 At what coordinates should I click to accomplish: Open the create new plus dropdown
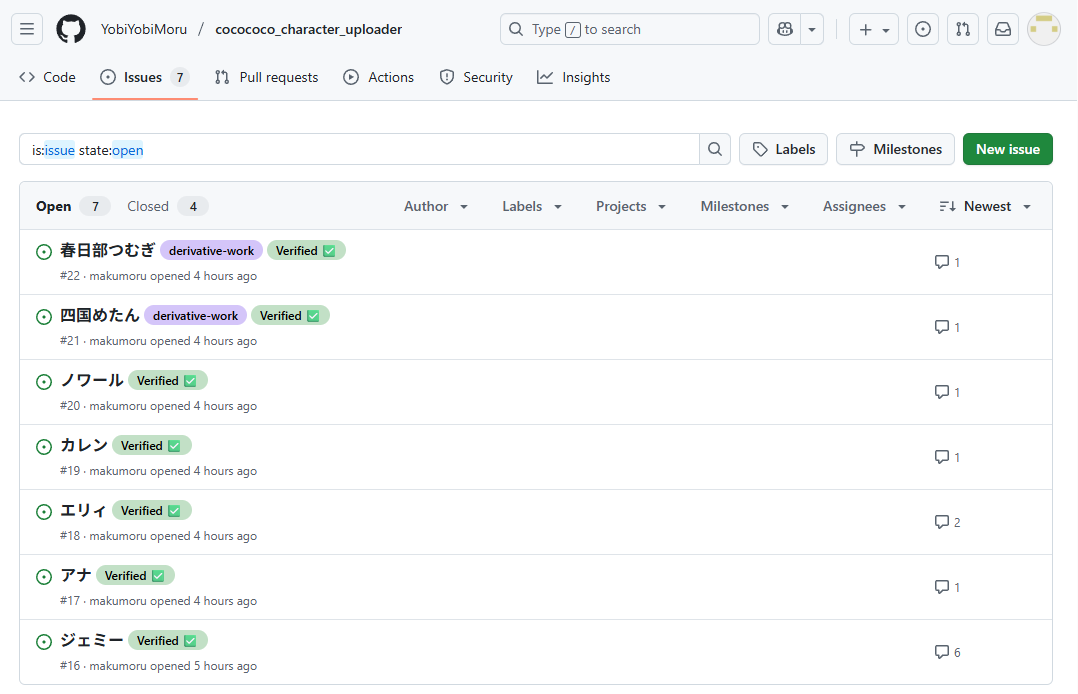873,29
